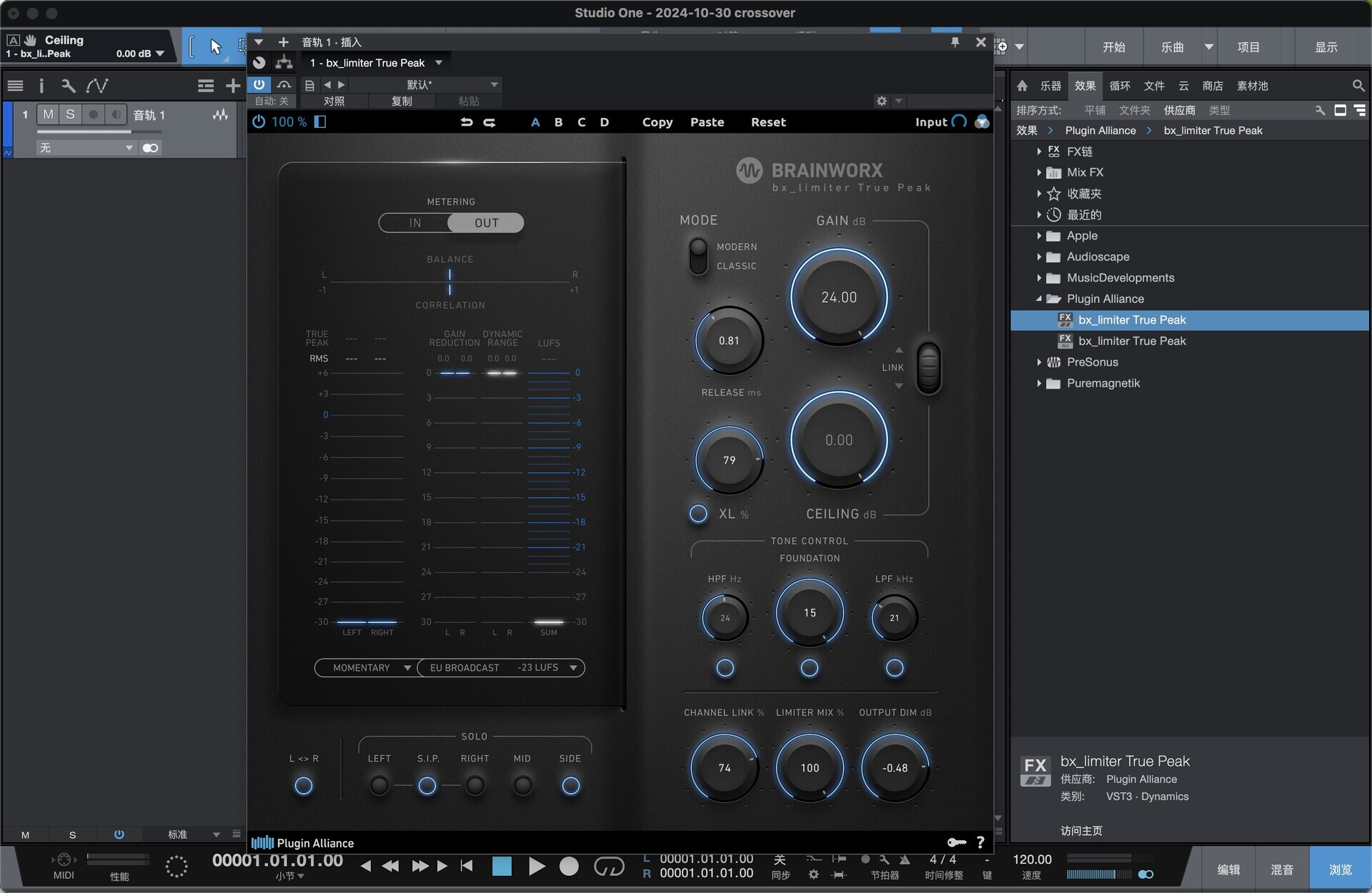Solo track 音轨 1

click(x=70, y=114)
